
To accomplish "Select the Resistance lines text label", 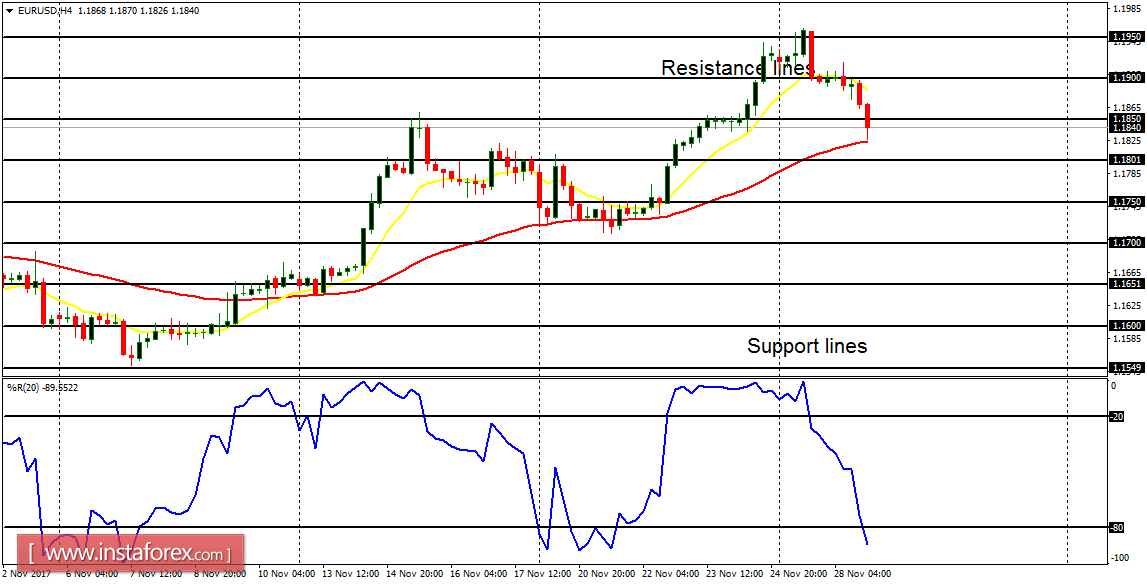I will (x=737, y=68).
